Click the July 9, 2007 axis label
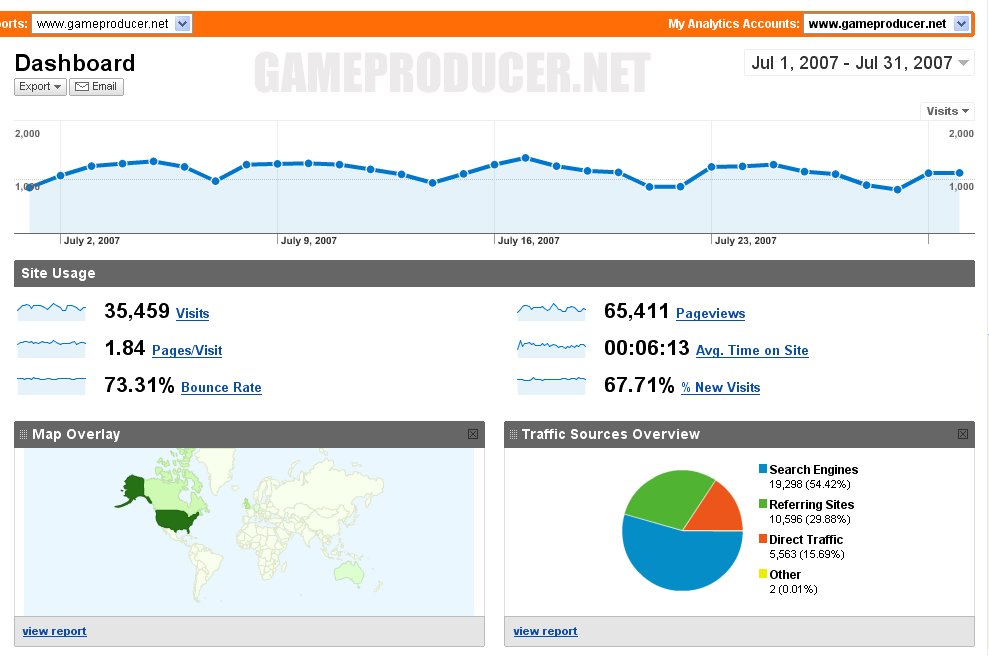Screen dimensions: 989x656 coord(308,240)
